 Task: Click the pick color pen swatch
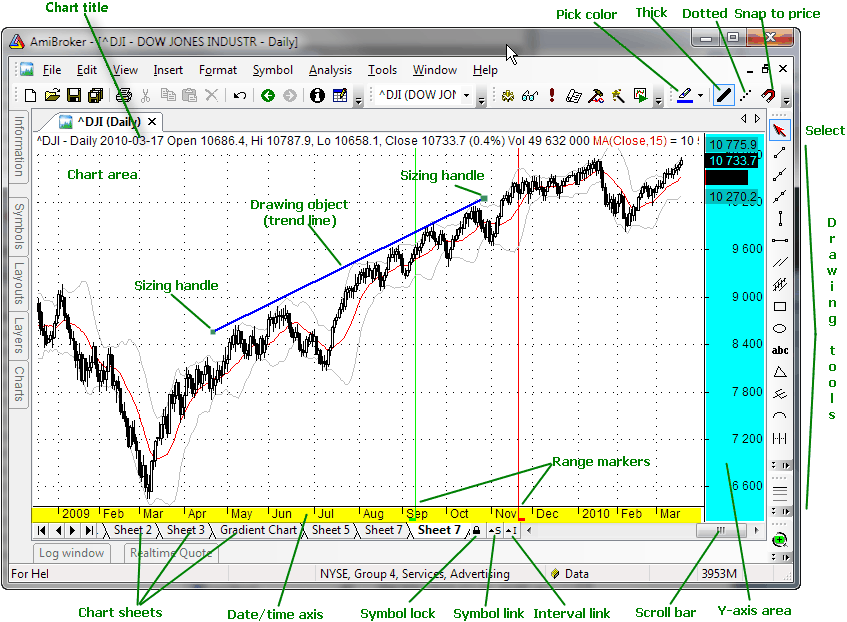pos(685,96)
